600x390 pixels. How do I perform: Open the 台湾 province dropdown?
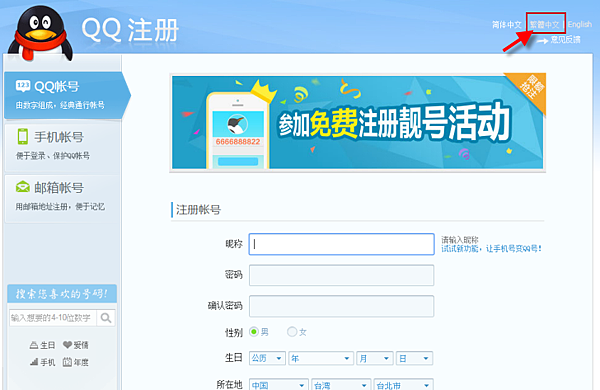[x=341, y=384]
